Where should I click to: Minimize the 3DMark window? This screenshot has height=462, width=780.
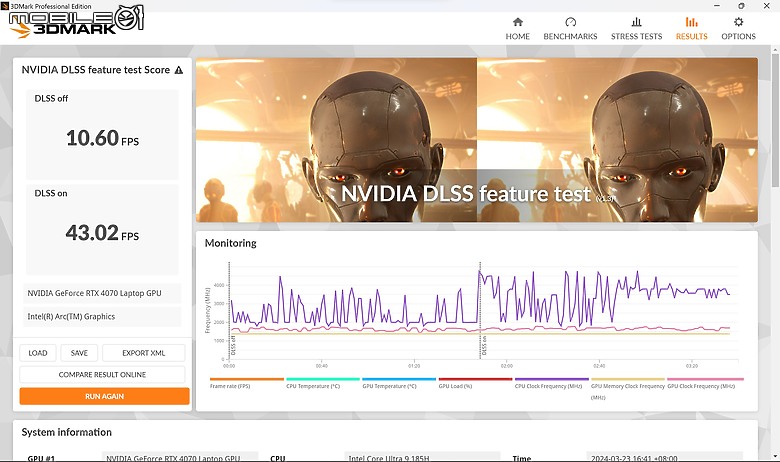click(717, 6)
